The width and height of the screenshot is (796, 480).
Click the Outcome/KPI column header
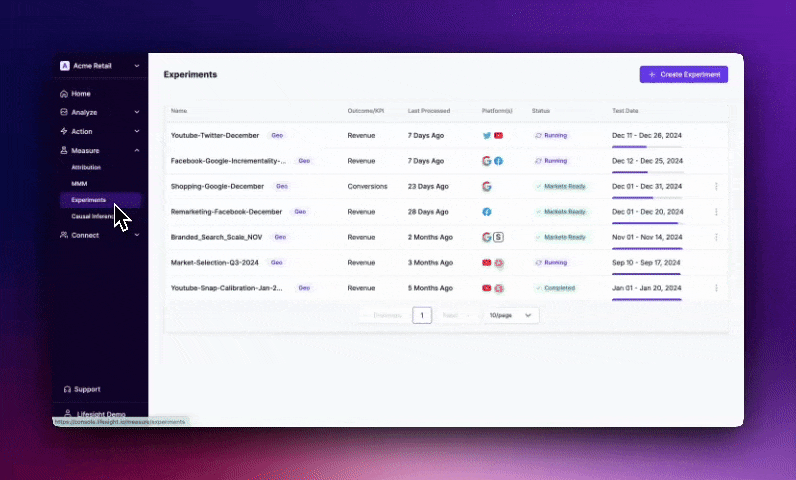[x=366, y=111]
